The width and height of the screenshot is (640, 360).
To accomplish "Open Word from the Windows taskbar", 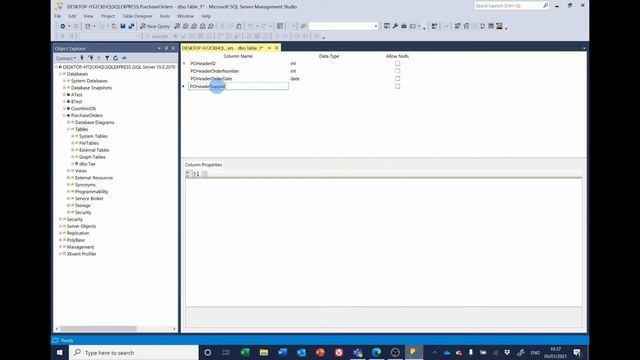I will (x=282, y=352).
